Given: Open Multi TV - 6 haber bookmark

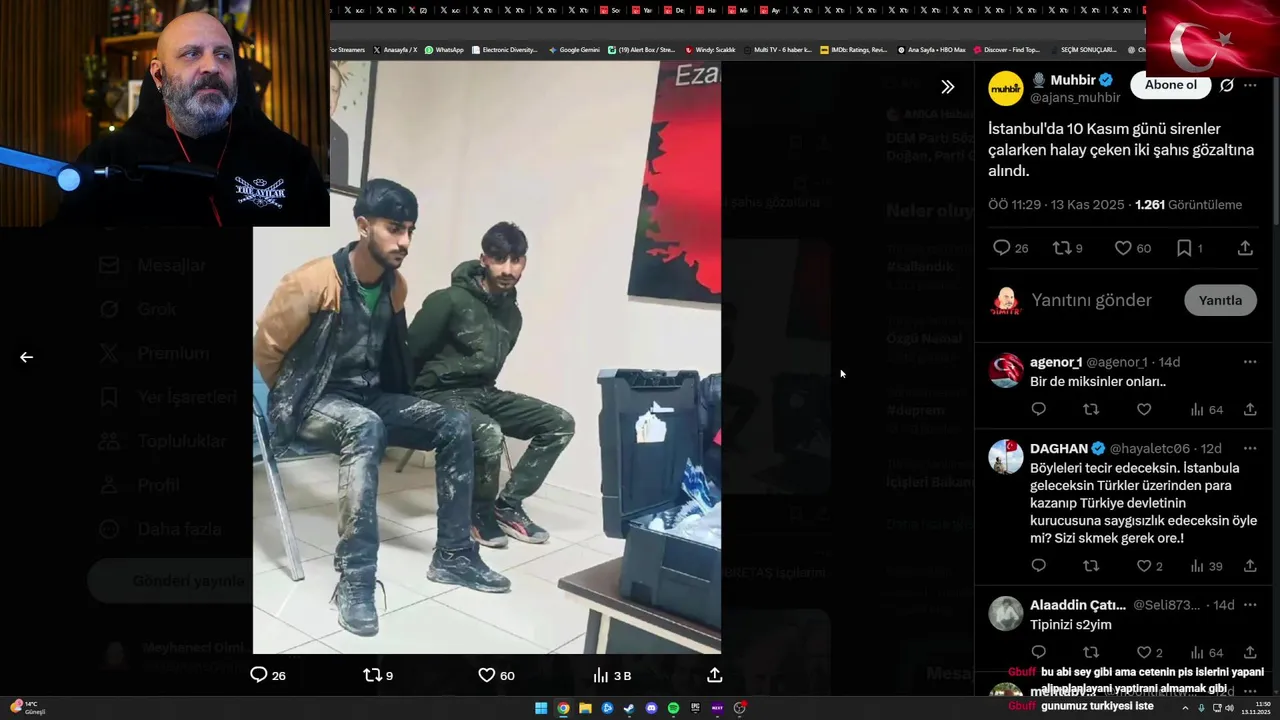Looking at the screenshot, I should coord(776,49).
